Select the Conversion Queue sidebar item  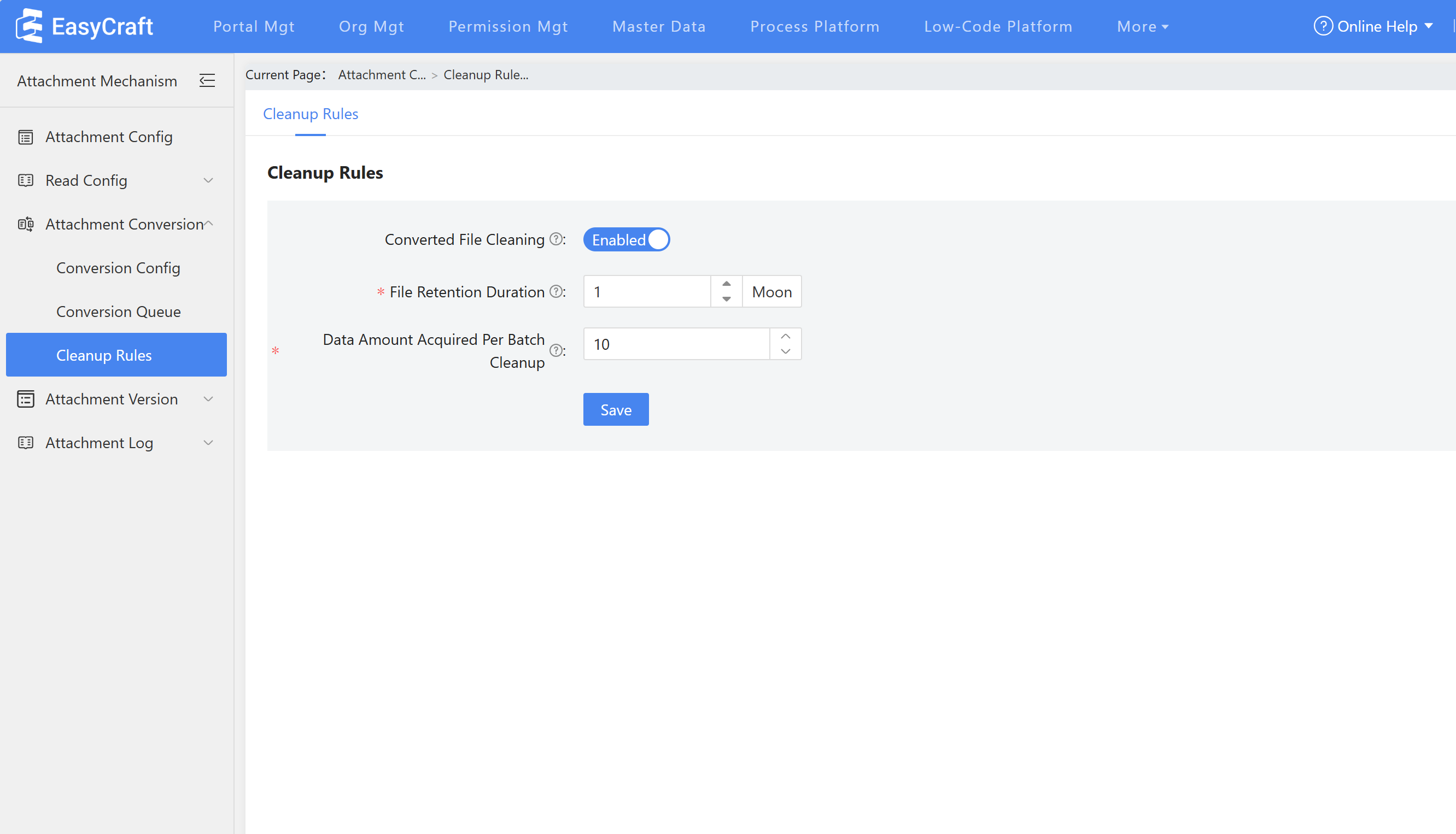(x=118, y=312)
